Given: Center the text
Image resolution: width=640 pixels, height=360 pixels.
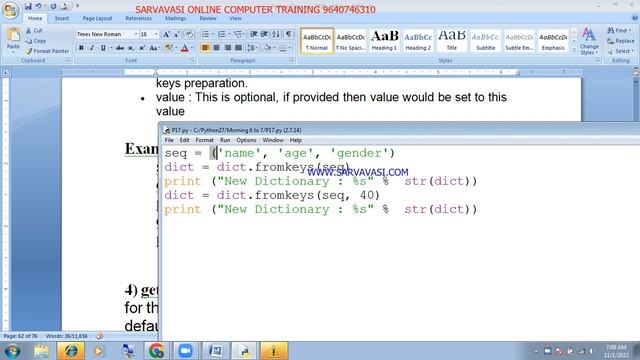Looking at the screenshot, I should [x=216, y=48].
